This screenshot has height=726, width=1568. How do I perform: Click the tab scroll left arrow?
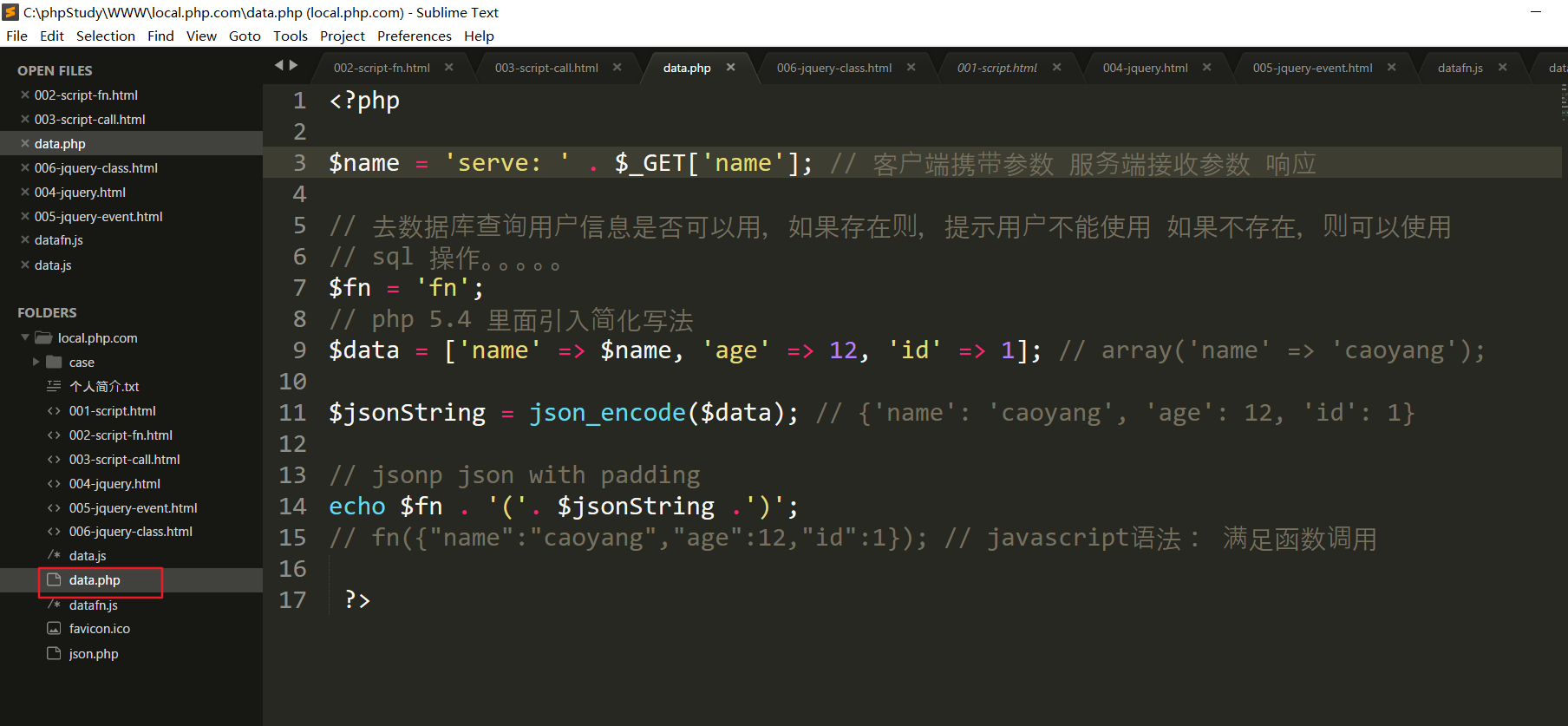(279, 65)
